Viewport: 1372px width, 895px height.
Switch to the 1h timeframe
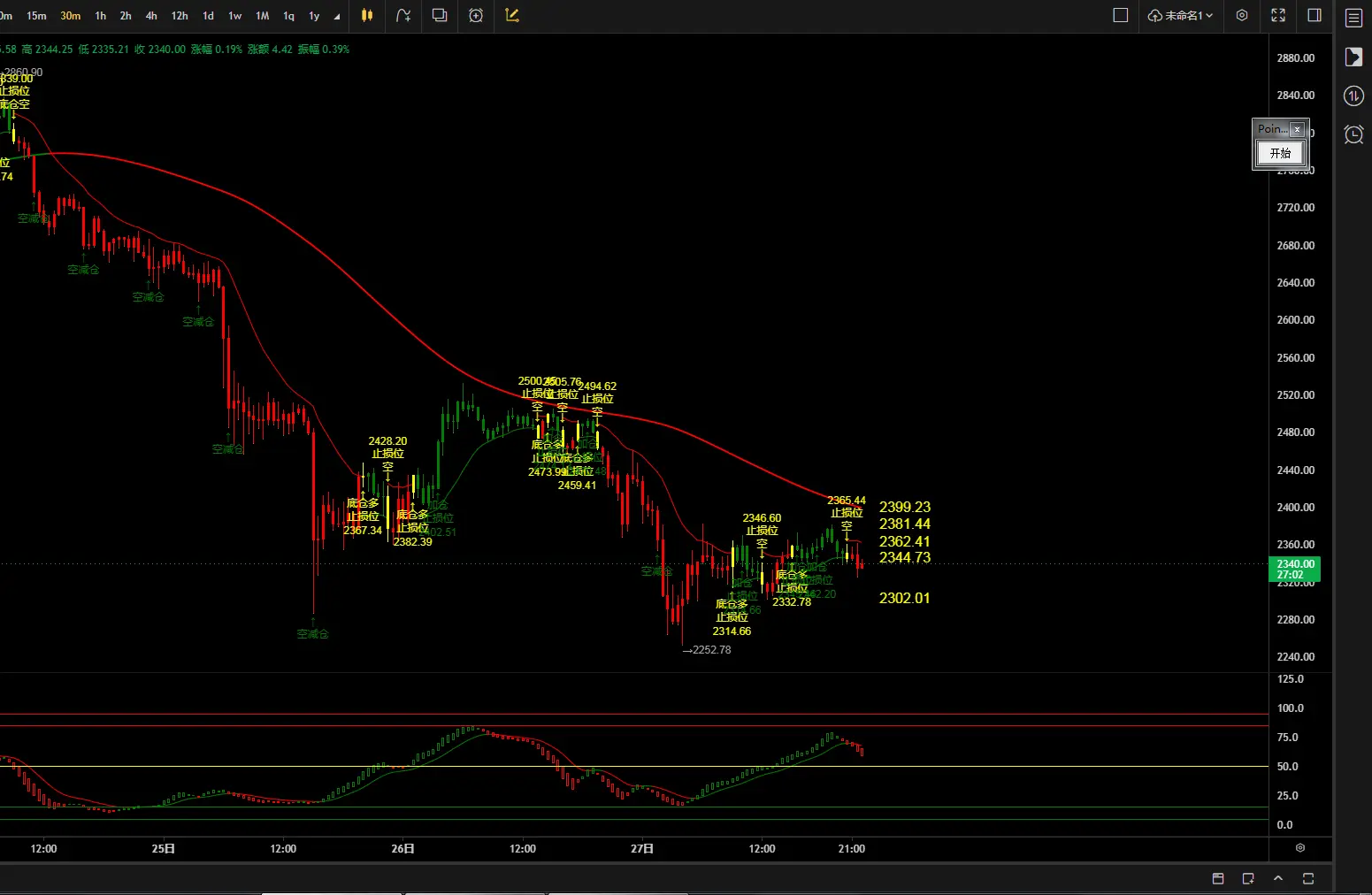101,16
